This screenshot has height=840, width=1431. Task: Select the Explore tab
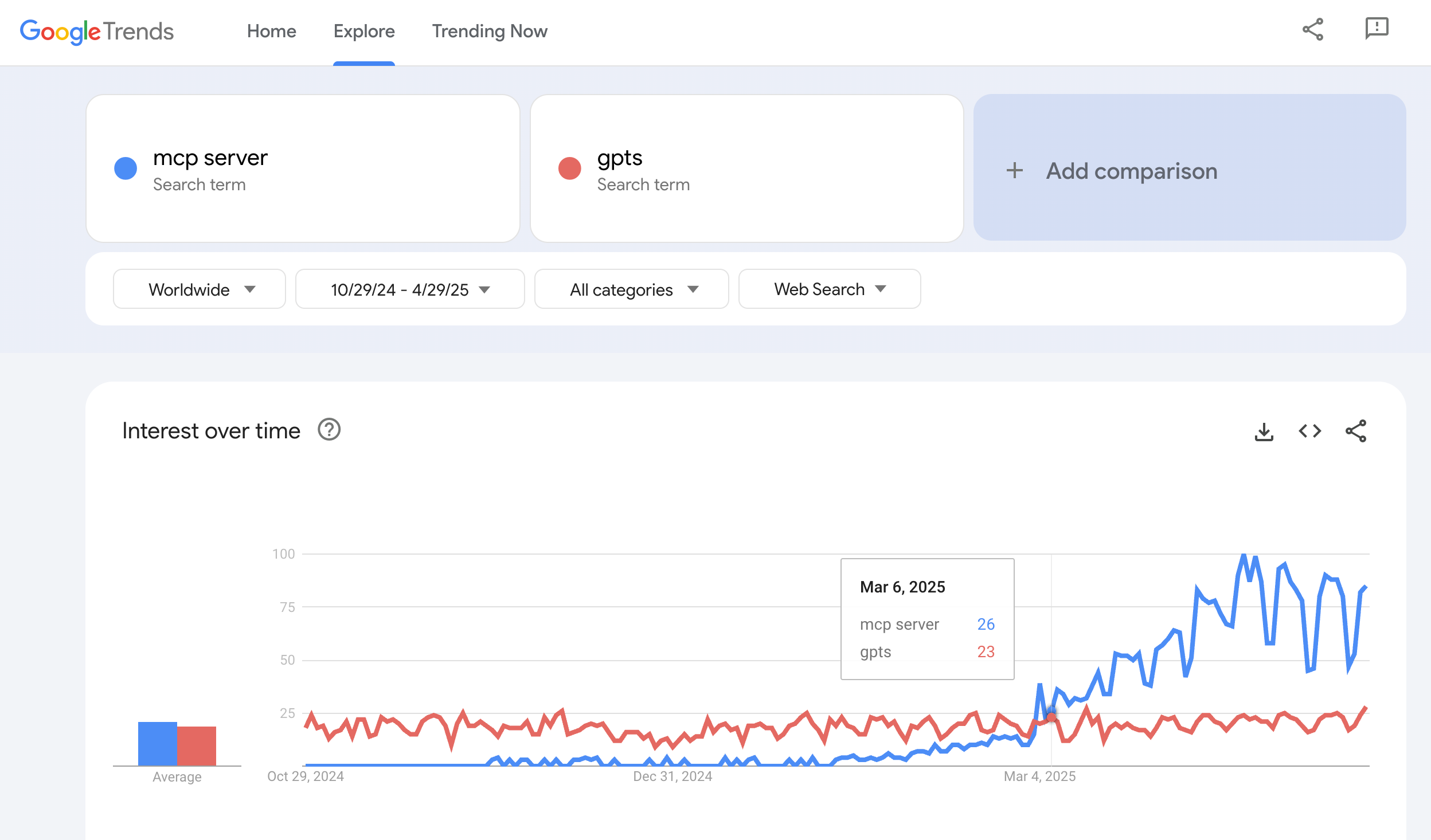point(363,31)
